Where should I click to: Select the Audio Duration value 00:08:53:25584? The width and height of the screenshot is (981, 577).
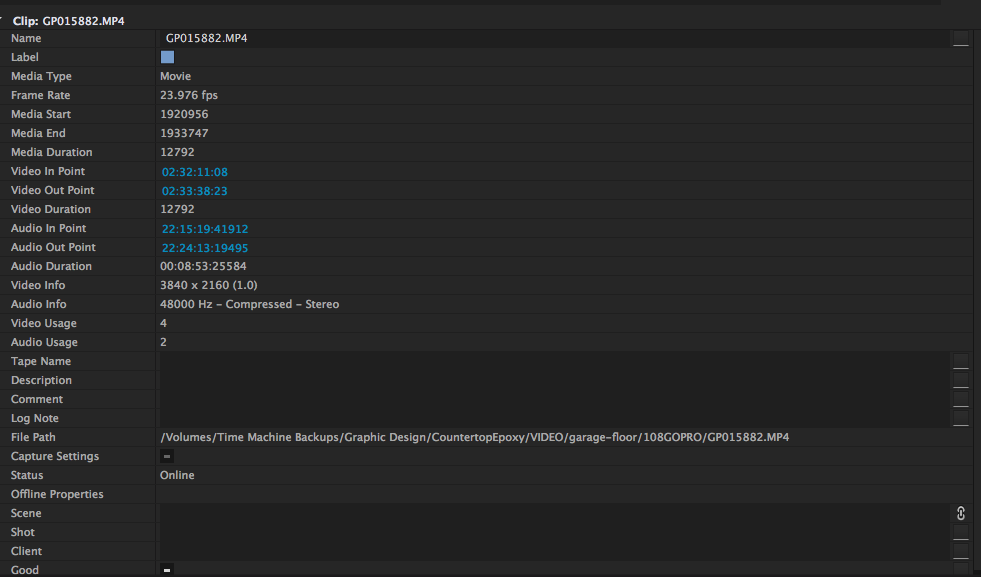click(x=203, y=266)
